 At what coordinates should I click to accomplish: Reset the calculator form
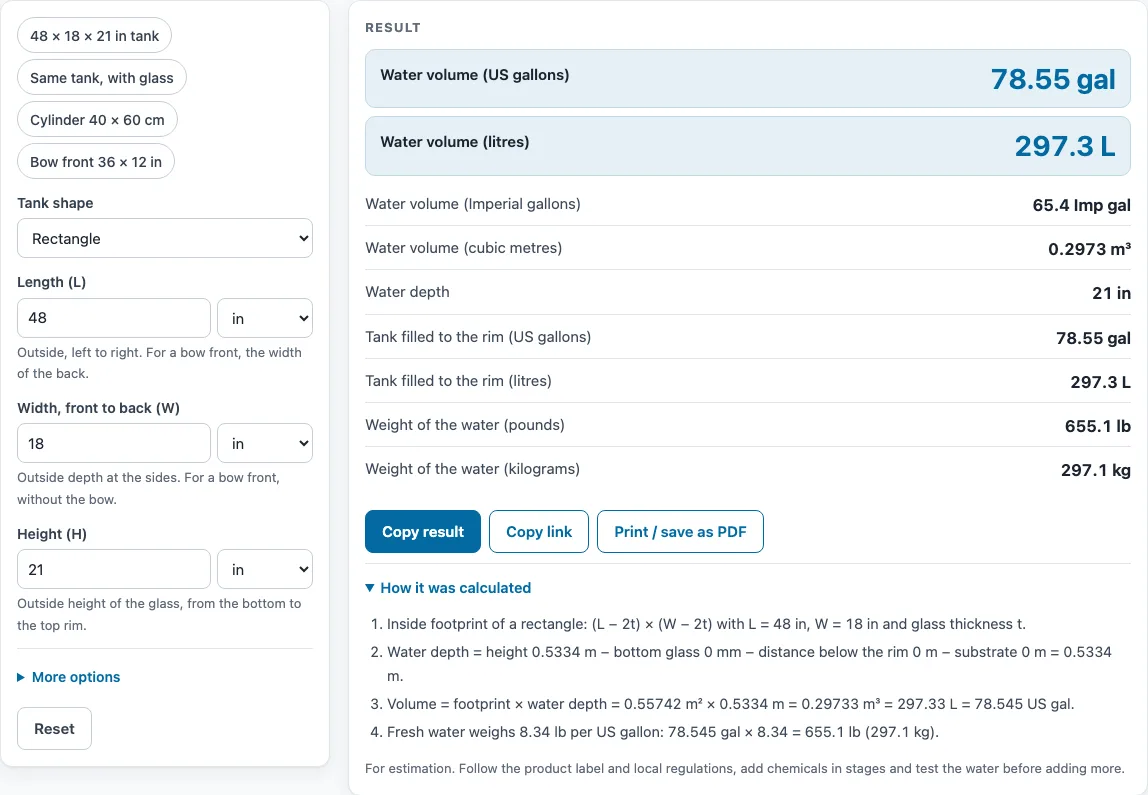(x=54, y=728)
